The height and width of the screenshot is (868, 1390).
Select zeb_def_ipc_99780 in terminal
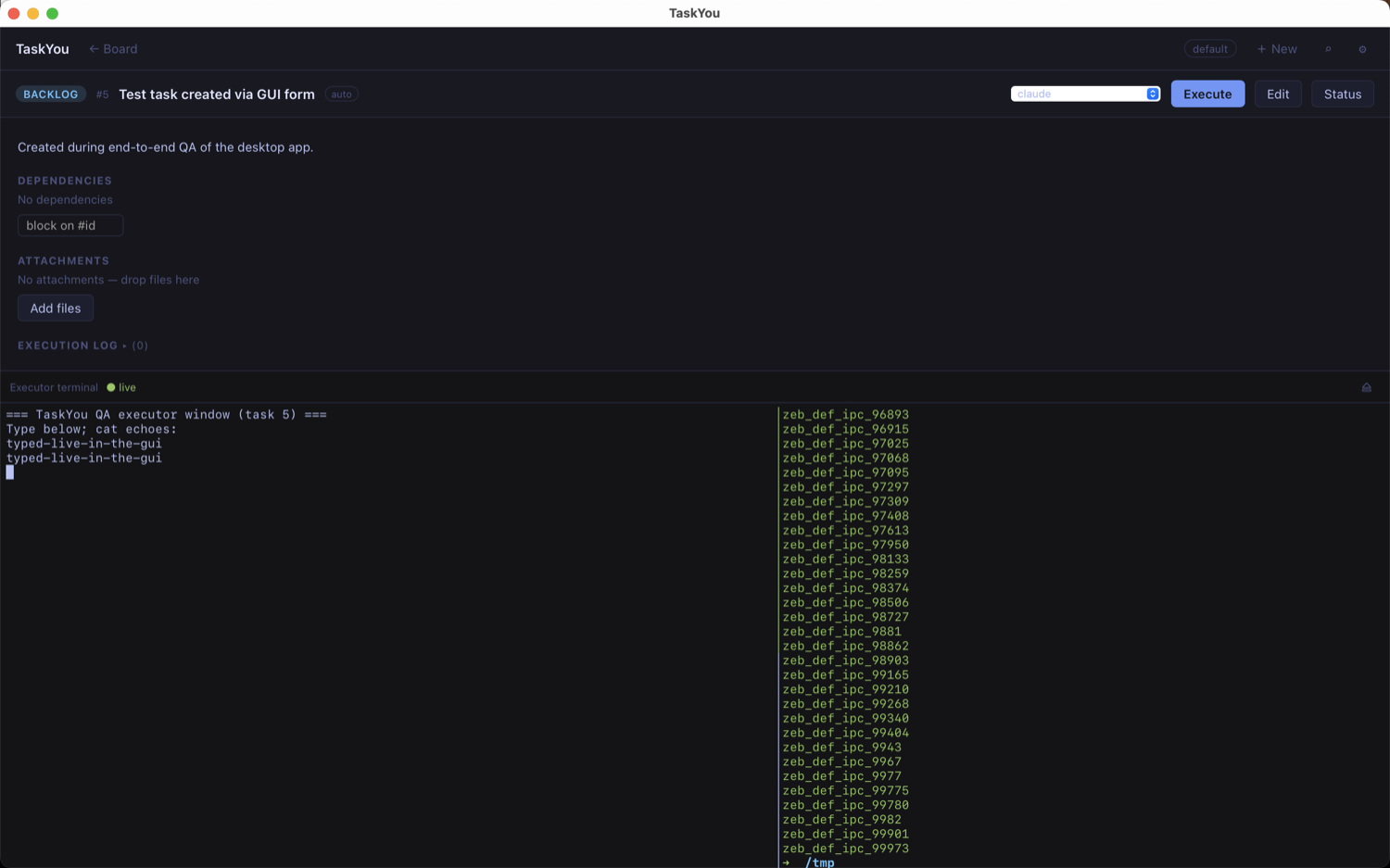845,805
